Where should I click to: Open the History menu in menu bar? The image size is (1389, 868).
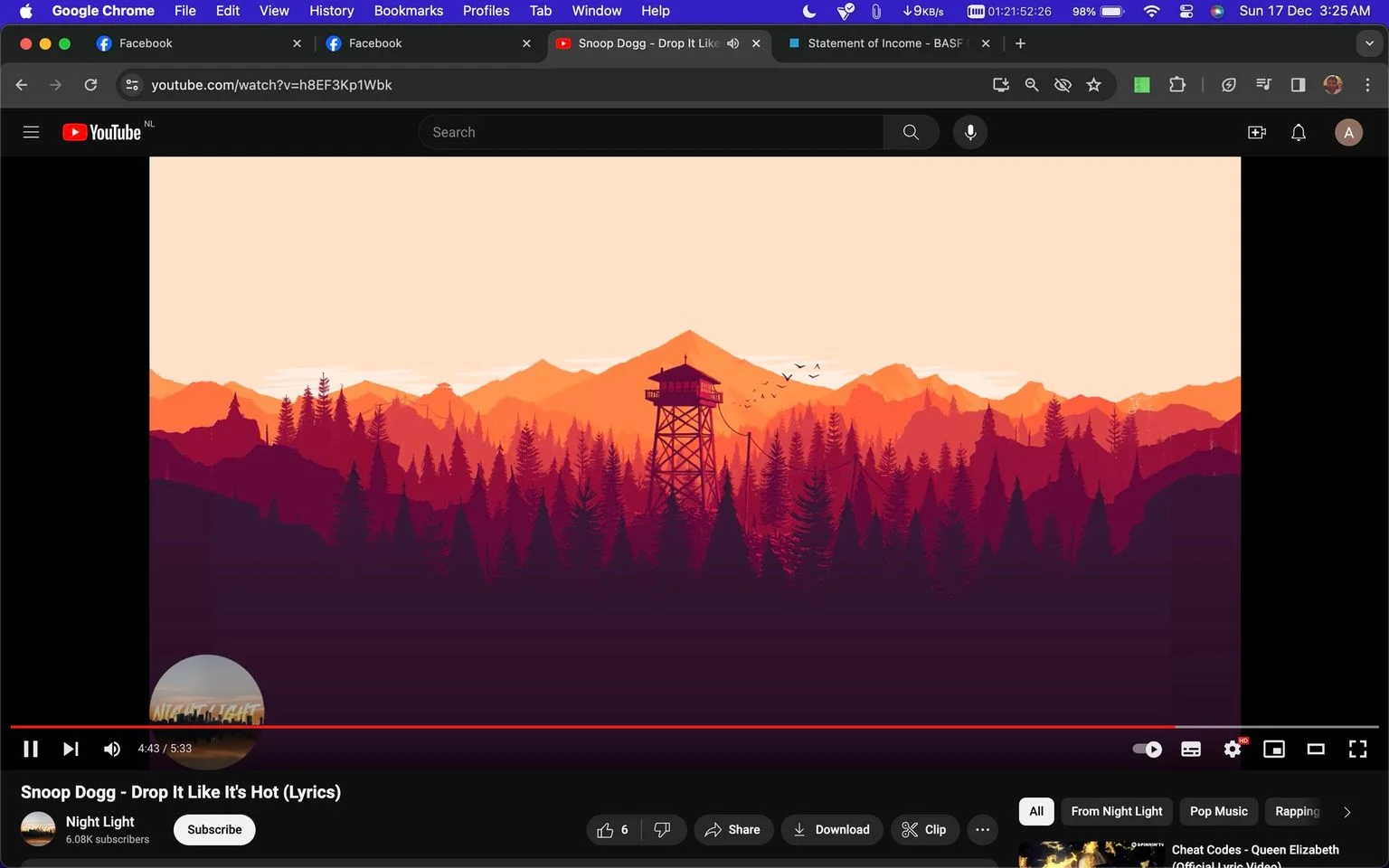[x=331, y=11]
